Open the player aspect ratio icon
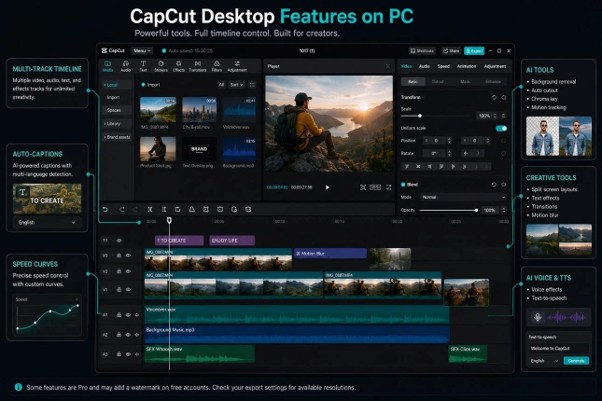 tap(375, 187)
